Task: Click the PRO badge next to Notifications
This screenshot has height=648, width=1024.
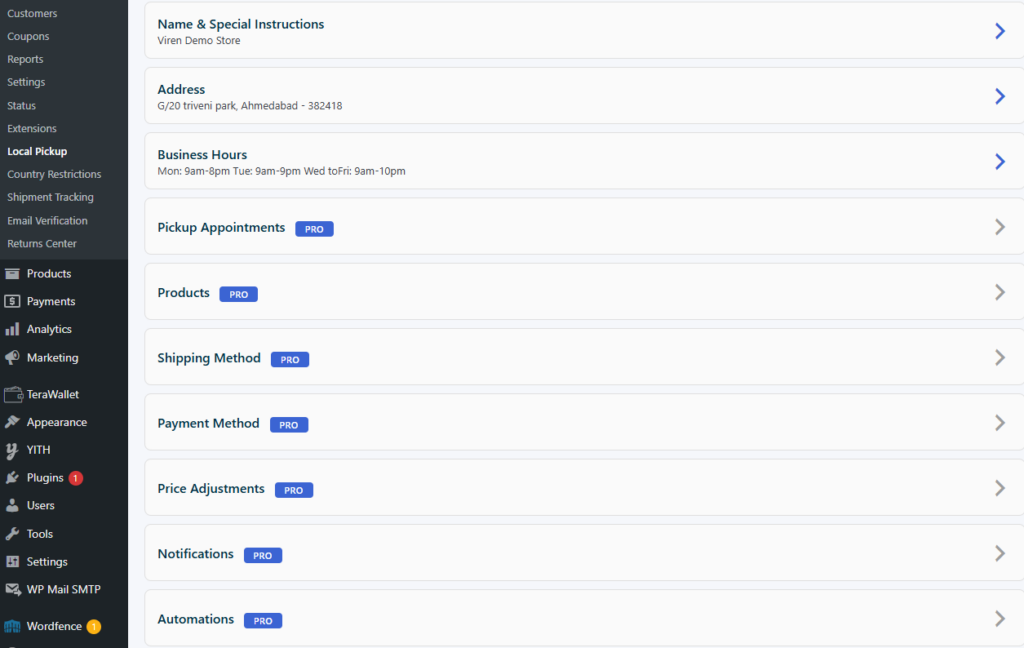Action: (x=262, y=556)
